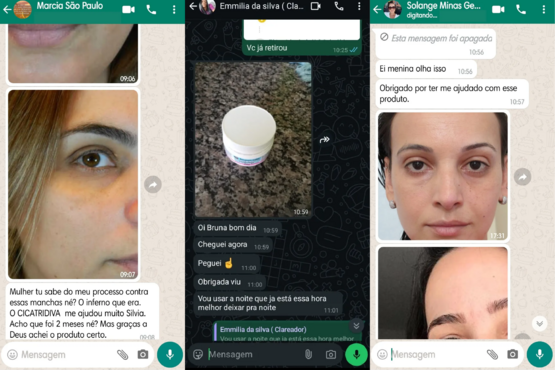
Task: Attach a file in Emmilia chat
Action: click(308, 354)
